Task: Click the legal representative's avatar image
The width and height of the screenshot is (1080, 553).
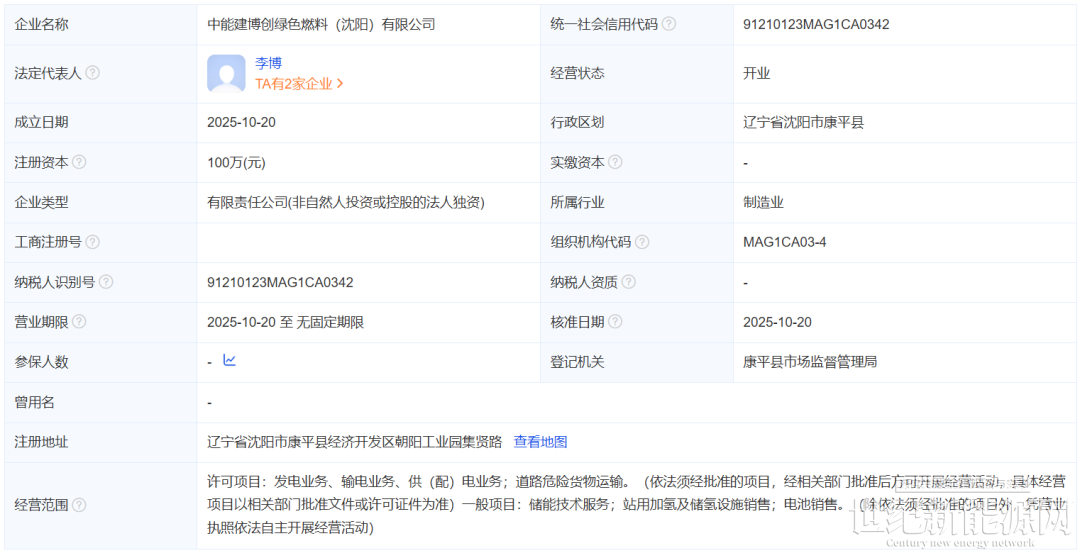Action: coord(226,73)
